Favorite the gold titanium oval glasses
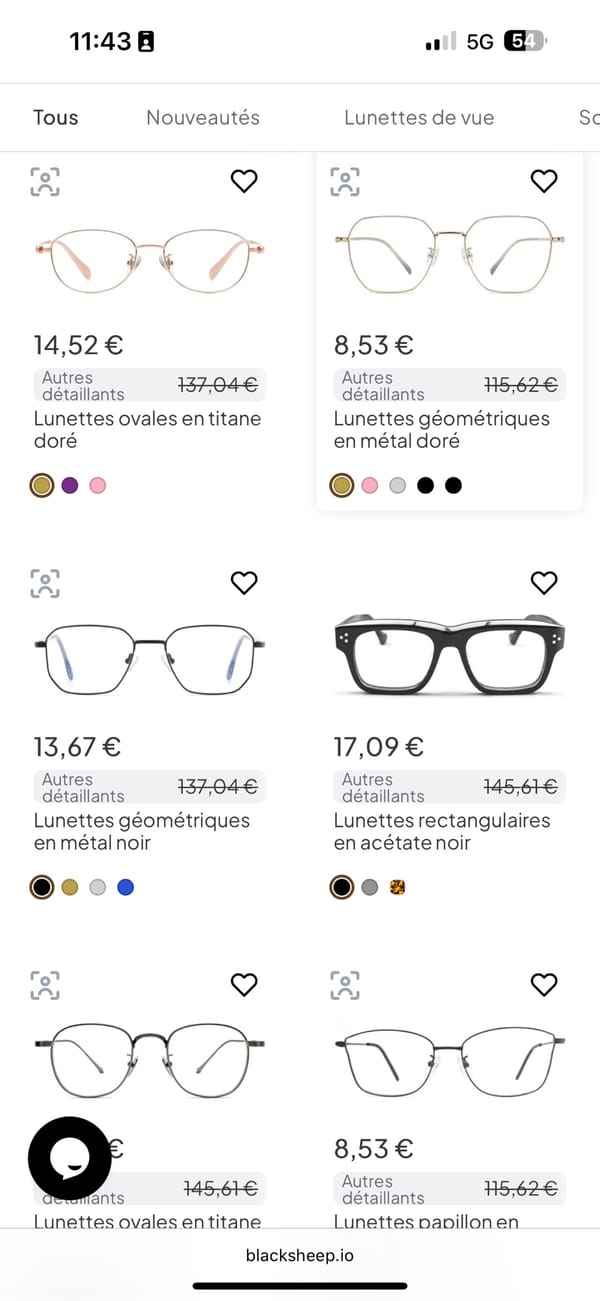600x1301 pixels. tap(244, 181)
